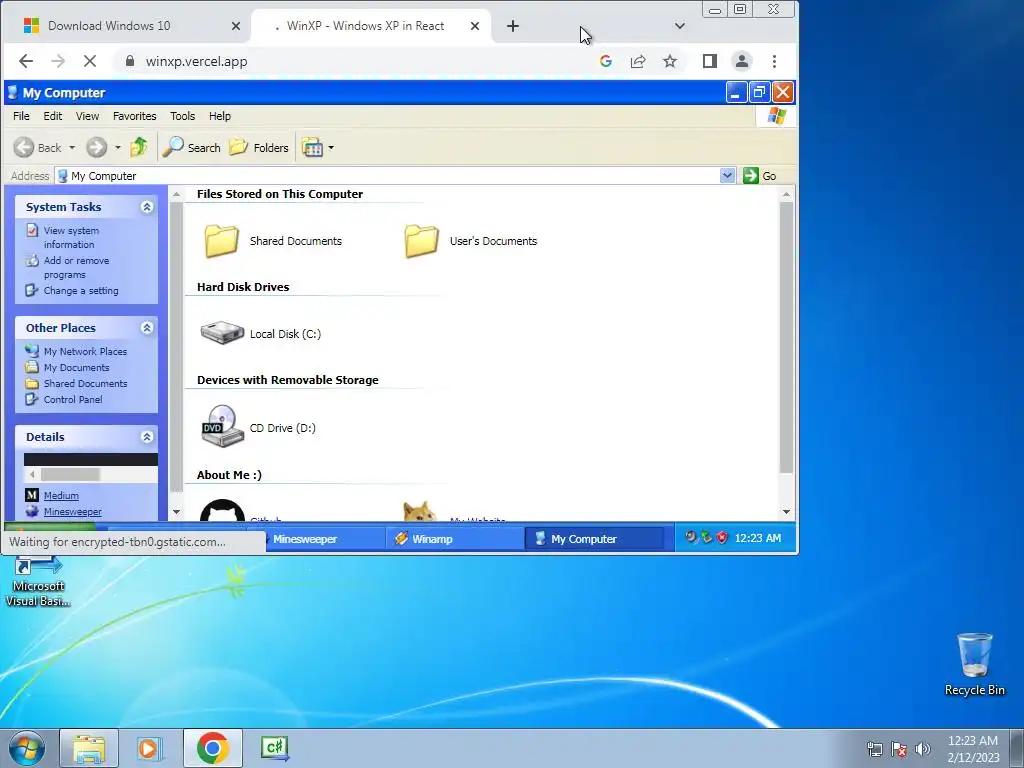Open the File menu
The width and height of the screenshot is (1024, 768).
pyautogui.click(x=21, y=116)
